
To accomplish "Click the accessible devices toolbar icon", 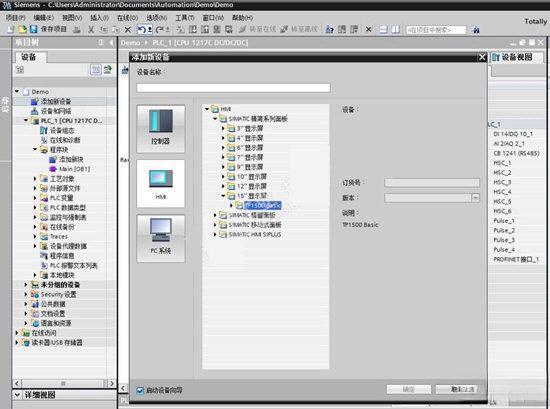I will [329, 29].
